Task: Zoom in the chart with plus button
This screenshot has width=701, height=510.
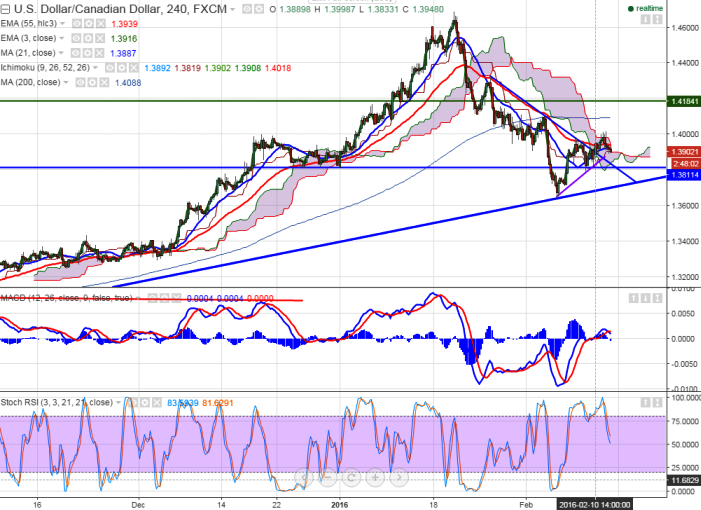Action: pos(375,478)
